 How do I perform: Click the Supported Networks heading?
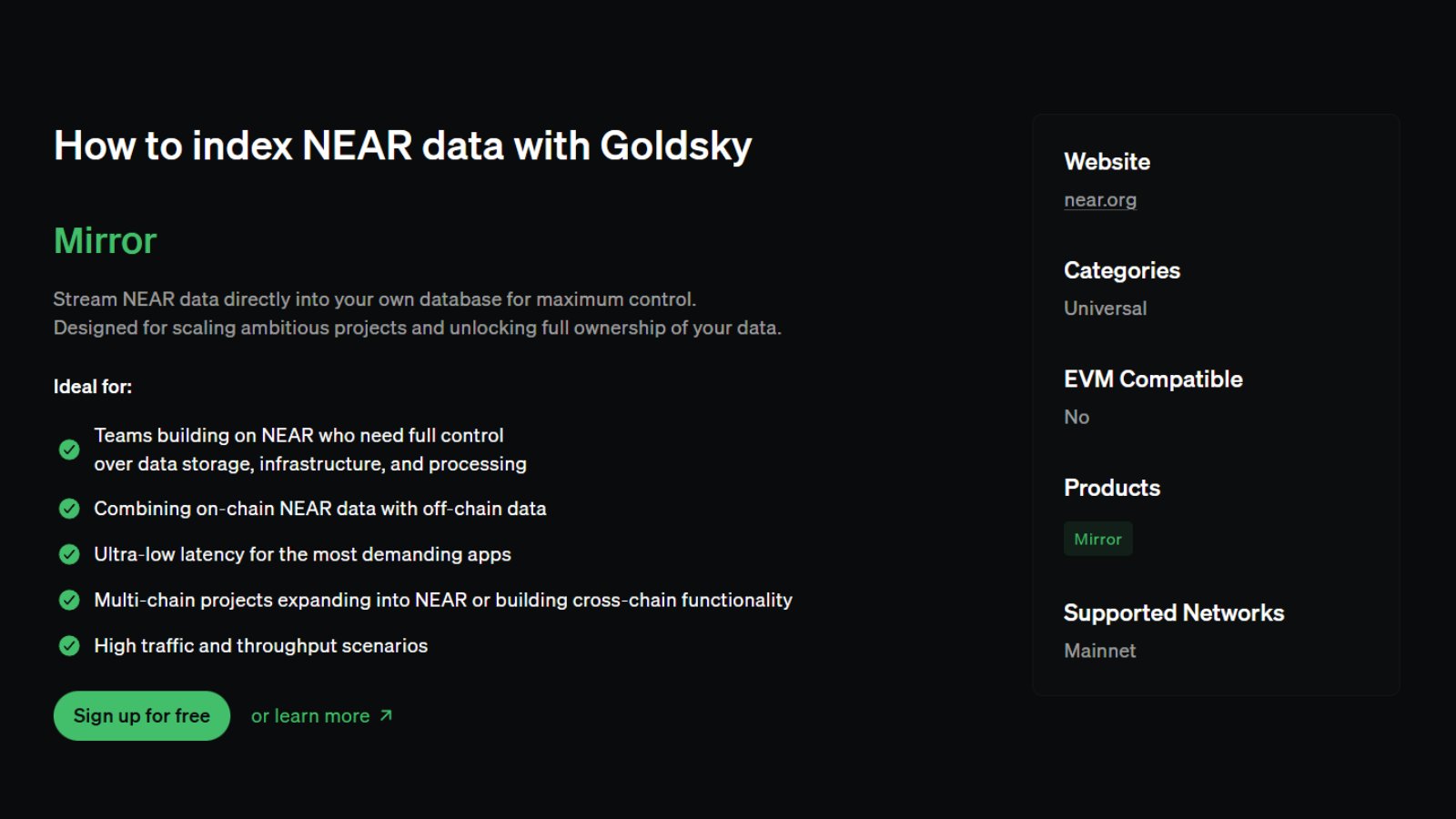tap(1174, 613)
